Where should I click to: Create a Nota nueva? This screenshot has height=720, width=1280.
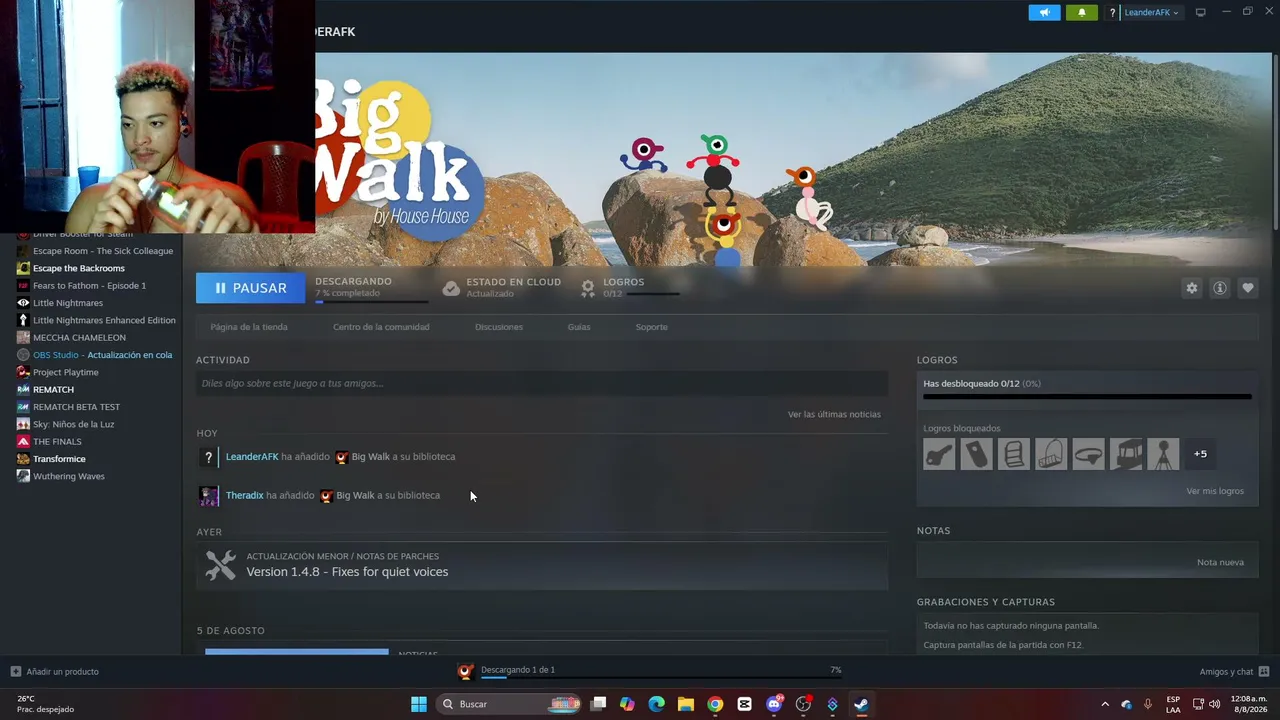(1220, 562)
